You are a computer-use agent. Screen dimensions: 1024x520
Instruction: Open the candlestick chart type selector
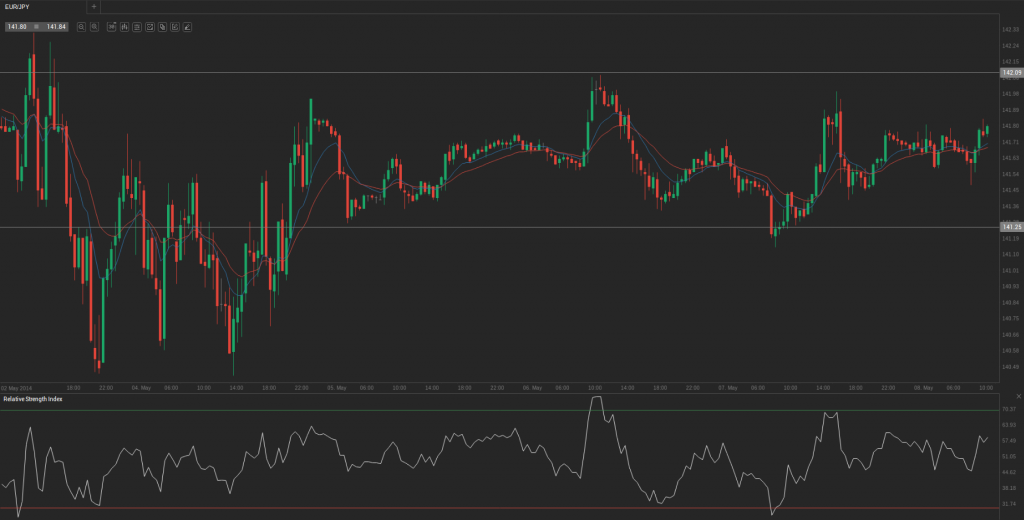pos(124,27)
